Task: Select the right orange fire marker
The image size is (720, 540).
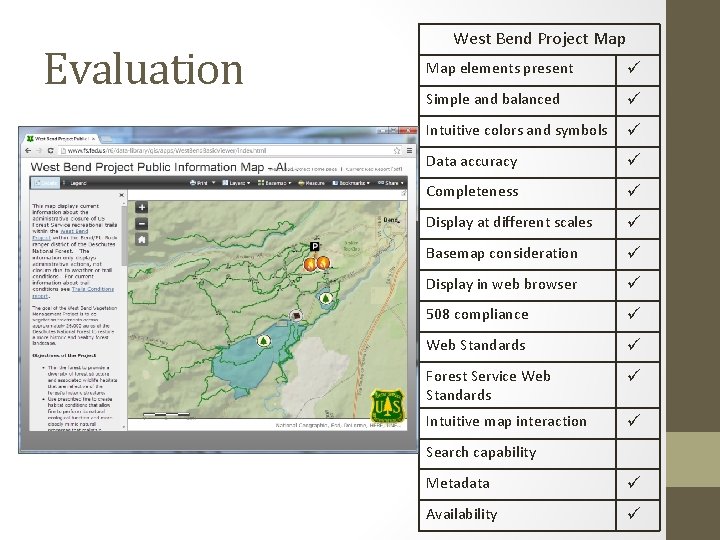Action: click(323, 263)
